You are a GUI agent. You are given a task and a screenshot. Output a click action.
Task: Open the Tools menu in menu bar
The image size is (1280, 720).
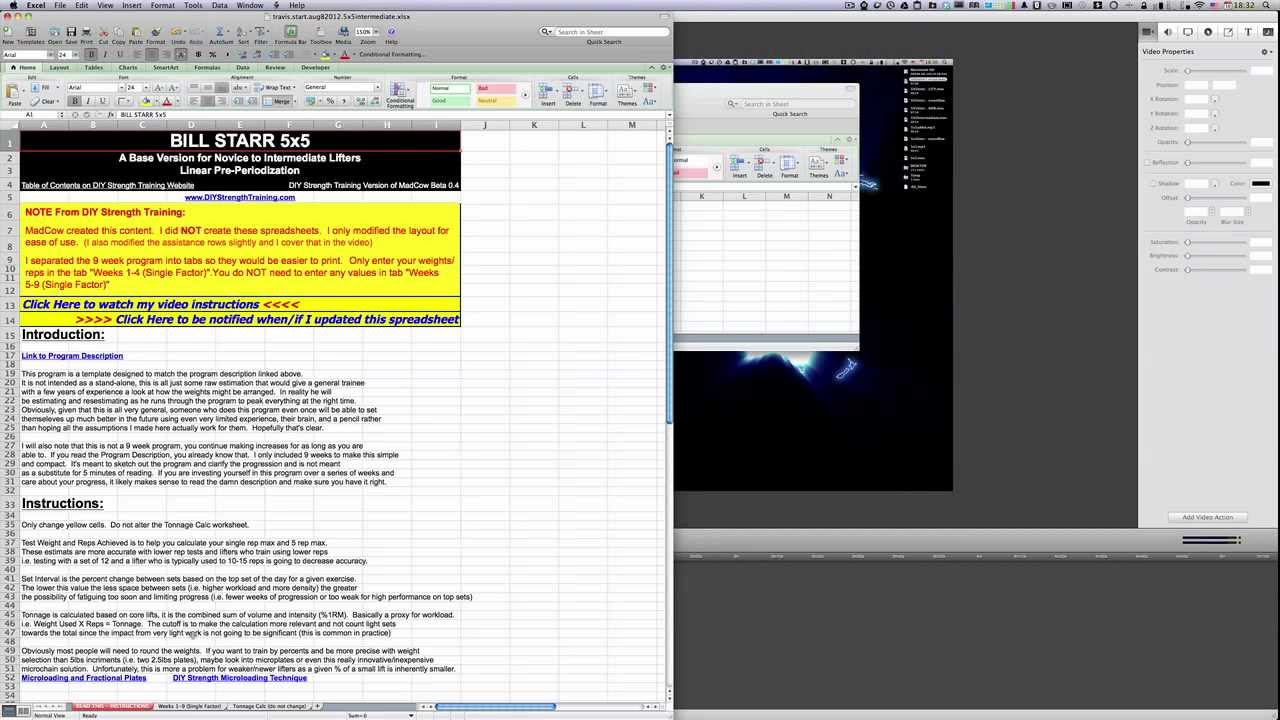(193, 5)
